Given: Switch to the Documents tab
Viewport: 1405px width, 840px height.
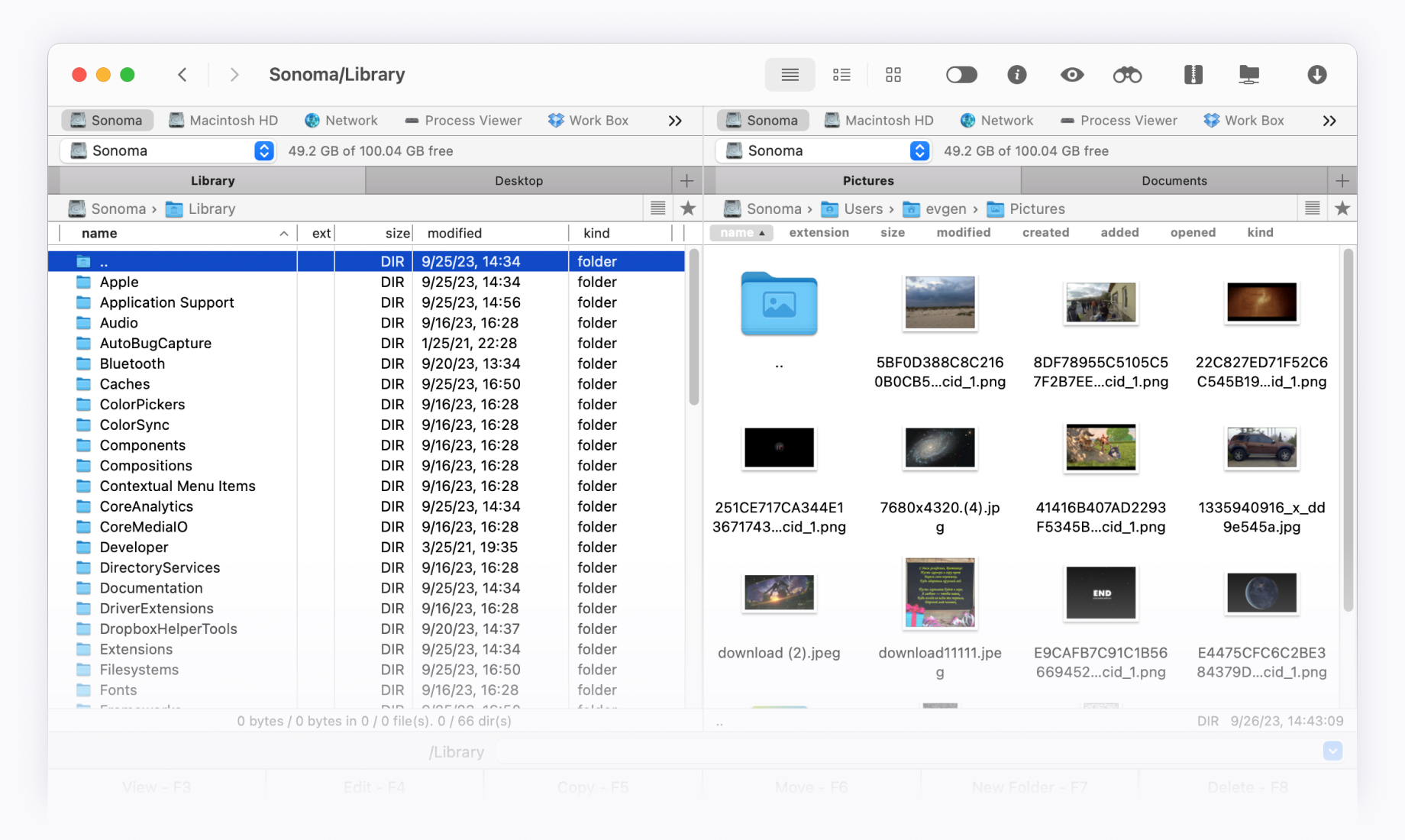Looking at the screenshot, I should [x=1174, y=180].
